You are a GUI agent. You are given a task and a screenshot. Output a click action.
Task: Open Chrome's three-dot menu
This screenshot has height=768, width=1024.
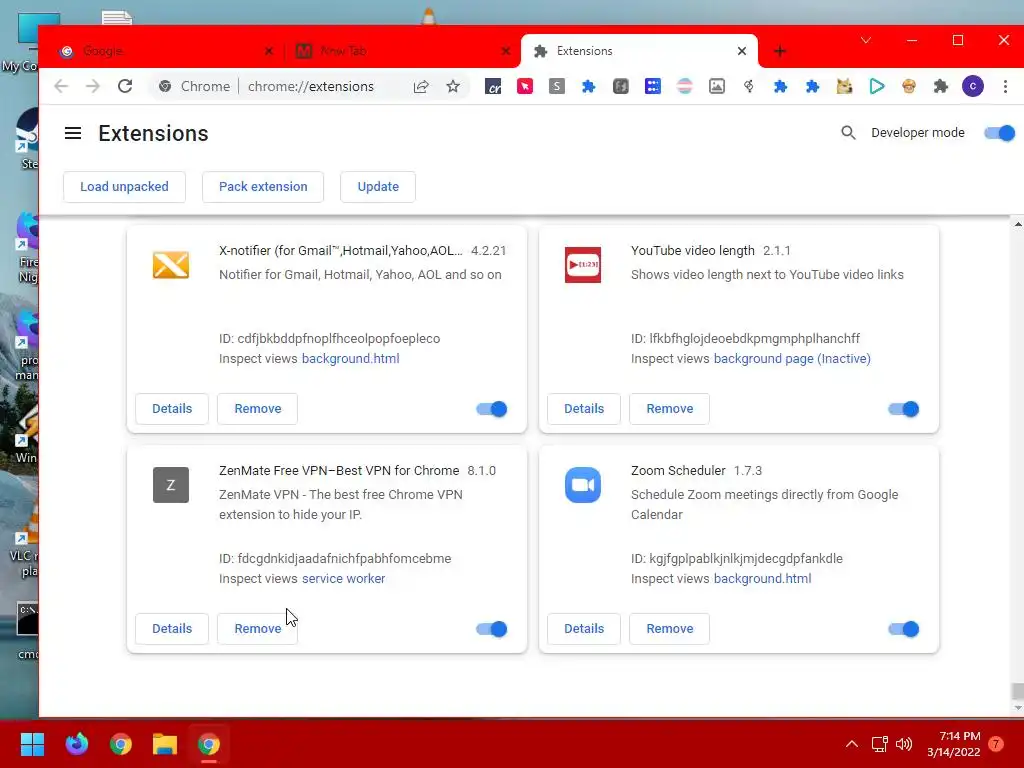[x=1005, y=86]
